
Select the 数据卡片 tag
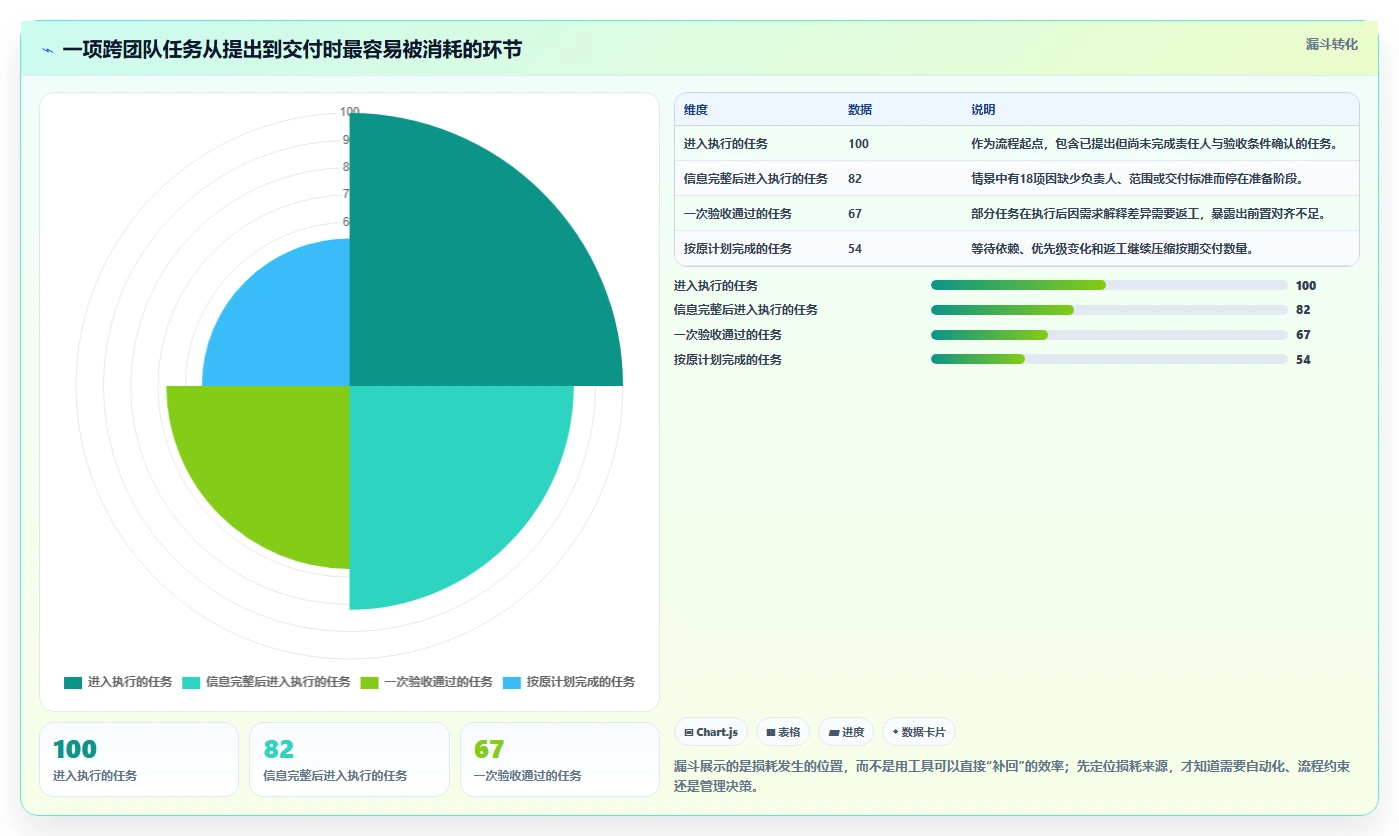point(918,732)
